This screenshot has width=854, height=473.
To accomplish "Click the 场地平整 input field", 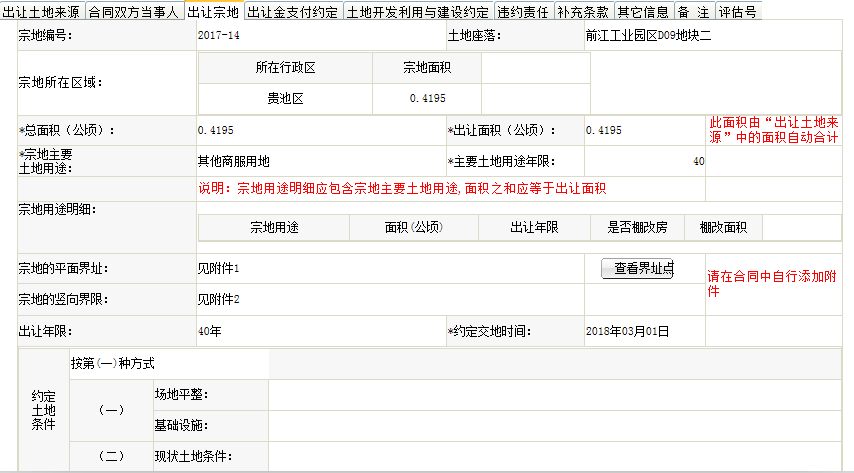I will click(555, 395).
